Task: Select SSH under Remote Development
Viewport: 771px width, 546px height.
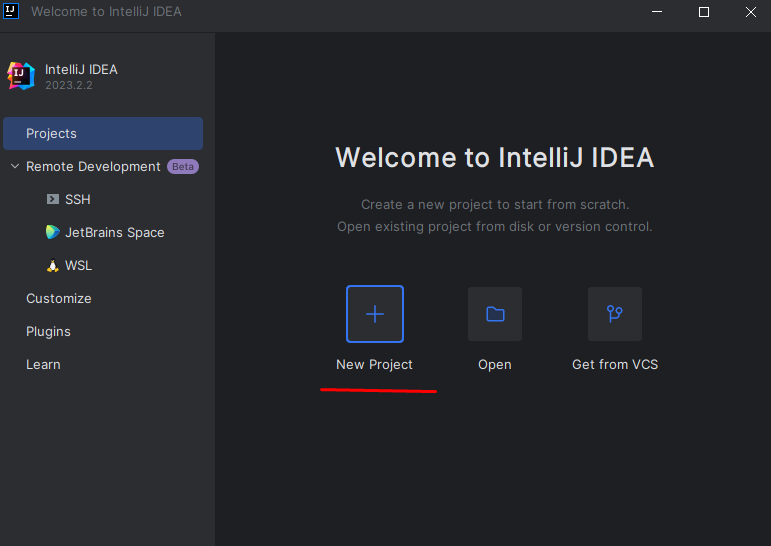Action: tap(78, 199)
